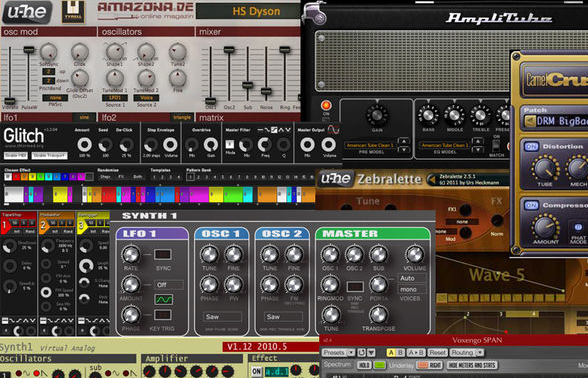Toggle the red ON power light on AmpliTube
Viewport: 588px width, 378px height.
tap(326, 105)
